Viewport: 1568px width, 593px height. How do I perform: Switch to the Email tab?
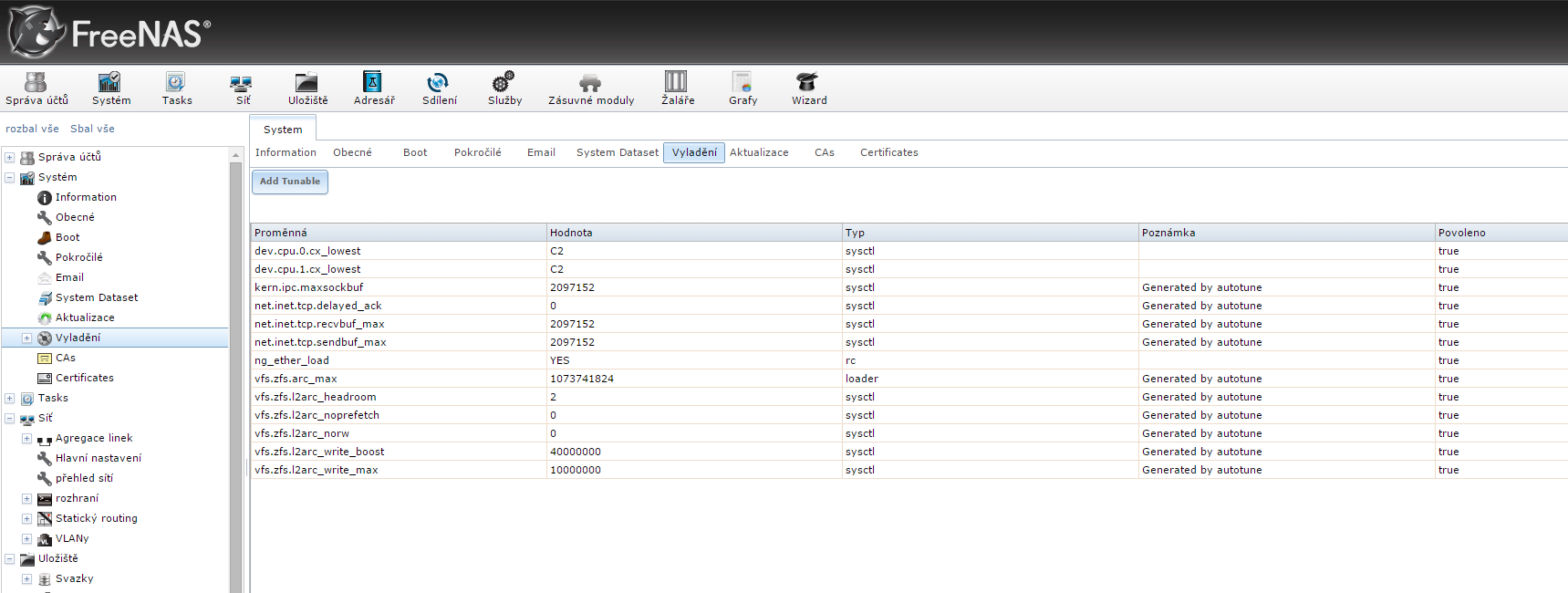[541, 152]
